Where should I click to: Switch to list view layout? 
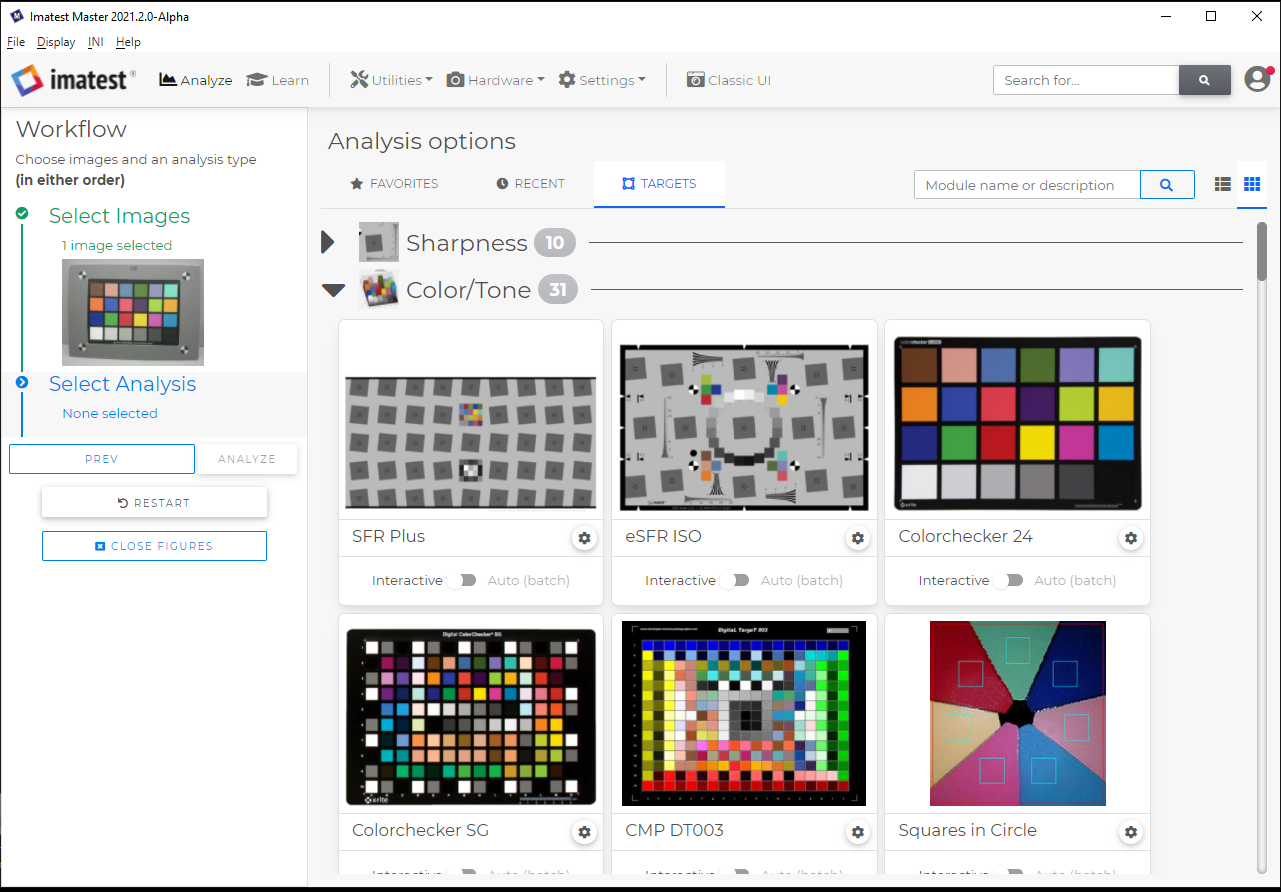pos(1222,184)
